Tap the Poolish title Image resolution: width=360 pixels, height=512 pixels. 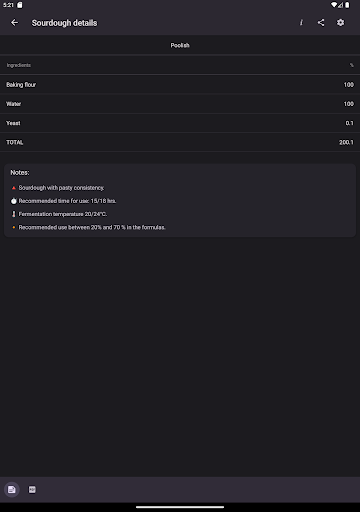click(x=180, y=45)
